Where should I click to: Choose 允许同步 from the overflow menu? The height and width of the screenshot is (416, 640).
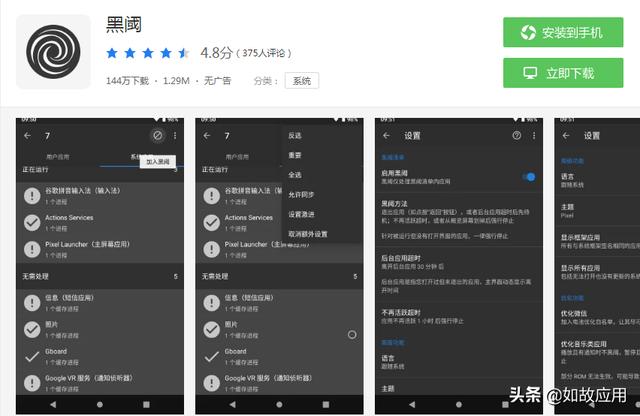pyautogui.click(x=301, y=195)
